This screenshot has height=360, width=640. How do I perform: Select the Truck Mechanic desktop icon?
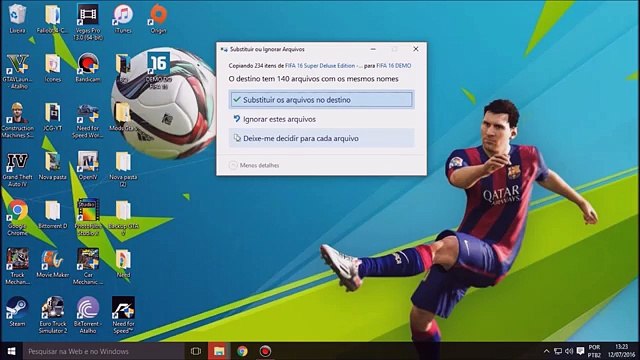[x=17, y=267]
